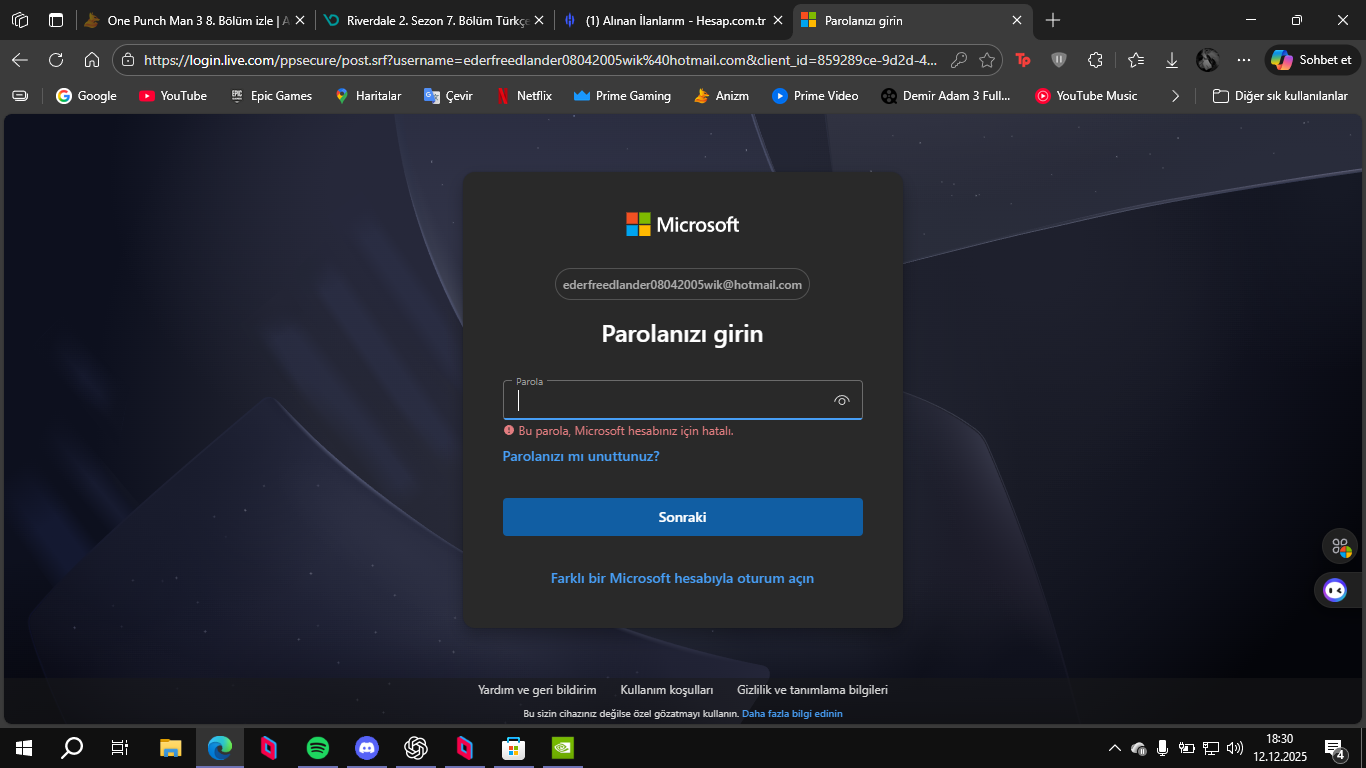The width and height of the screenshot is (1366, 768).
Task: Open the 'Demir Adam 3 Full...' bookmark
Action: 946,96
